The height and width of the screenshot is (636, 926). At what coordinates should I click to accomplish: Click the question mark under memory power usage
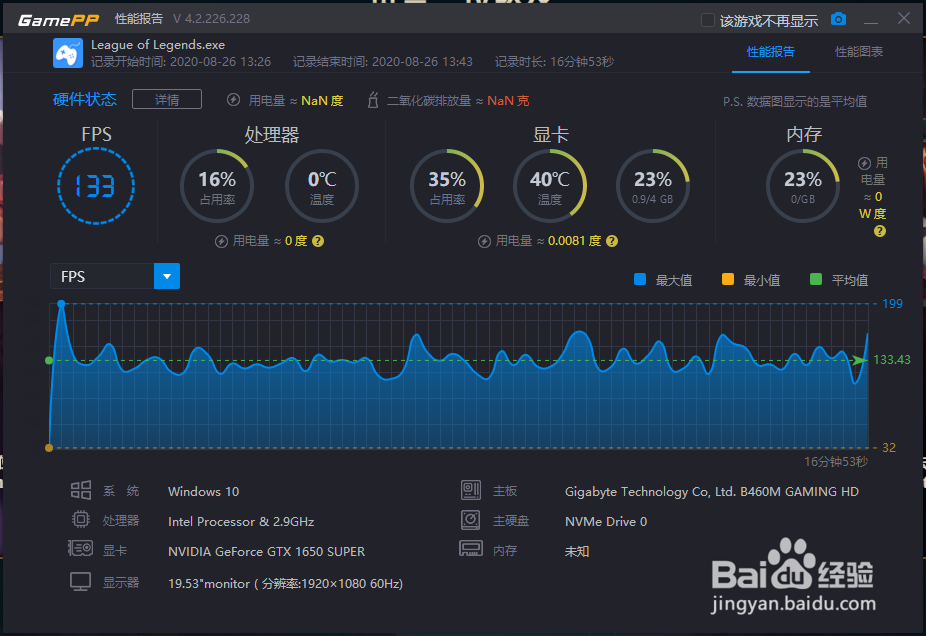[x=879, y=231]
